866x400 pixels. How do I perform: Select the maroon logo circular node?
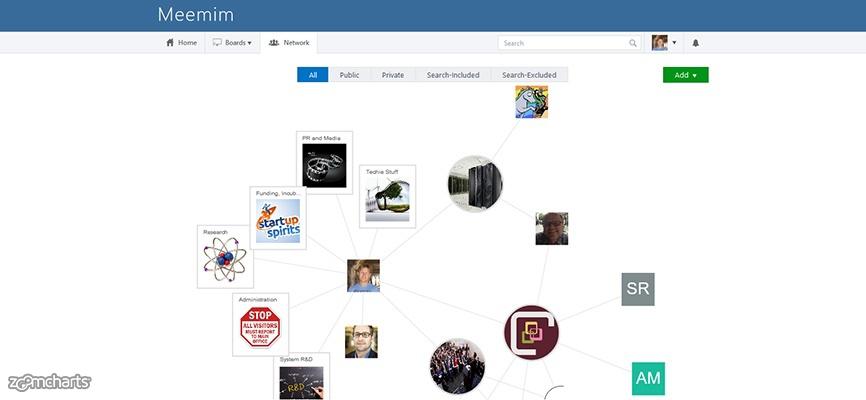click(x=531, y=333)
